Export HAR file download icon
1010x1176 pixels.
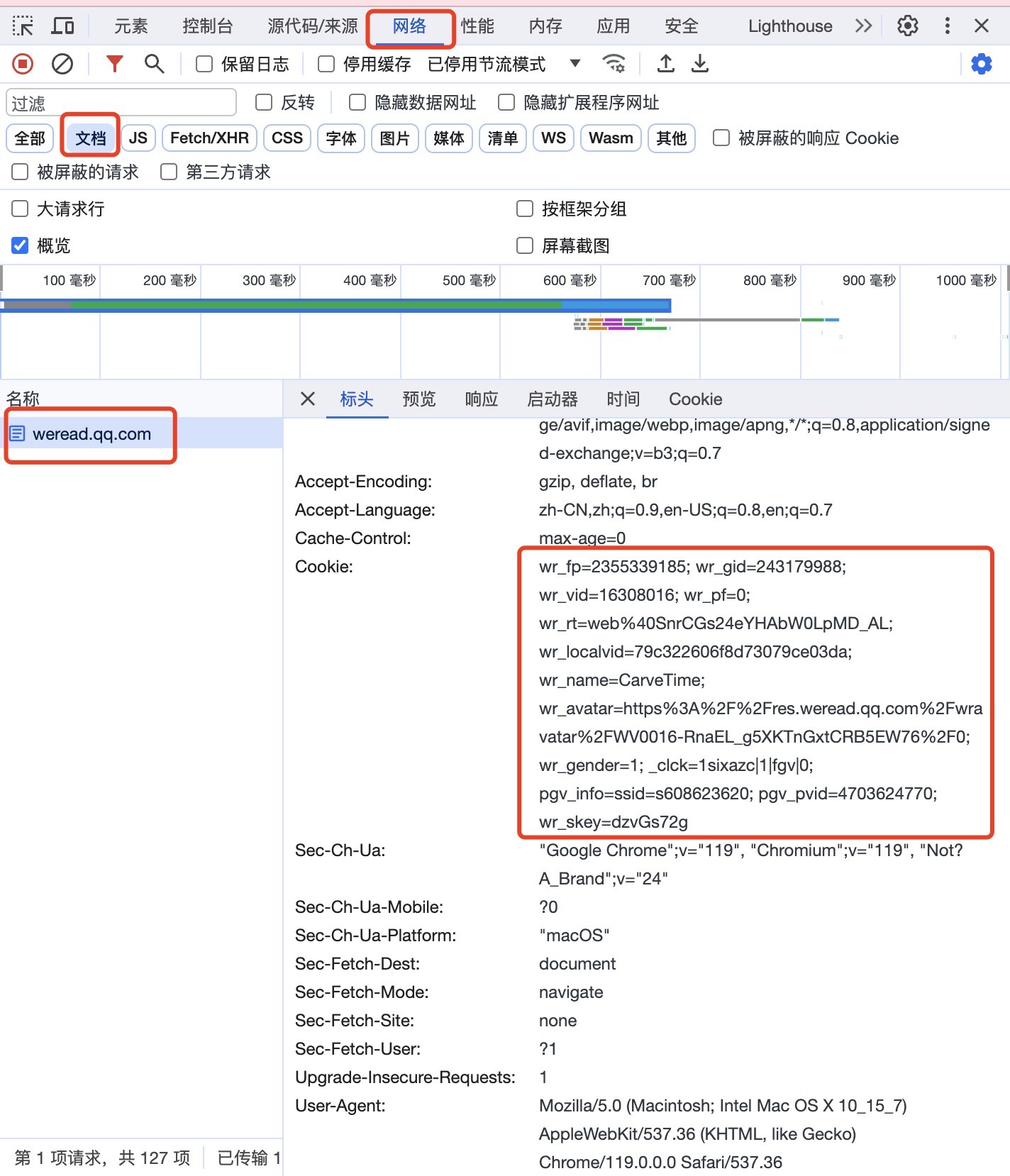click(700, 64)
